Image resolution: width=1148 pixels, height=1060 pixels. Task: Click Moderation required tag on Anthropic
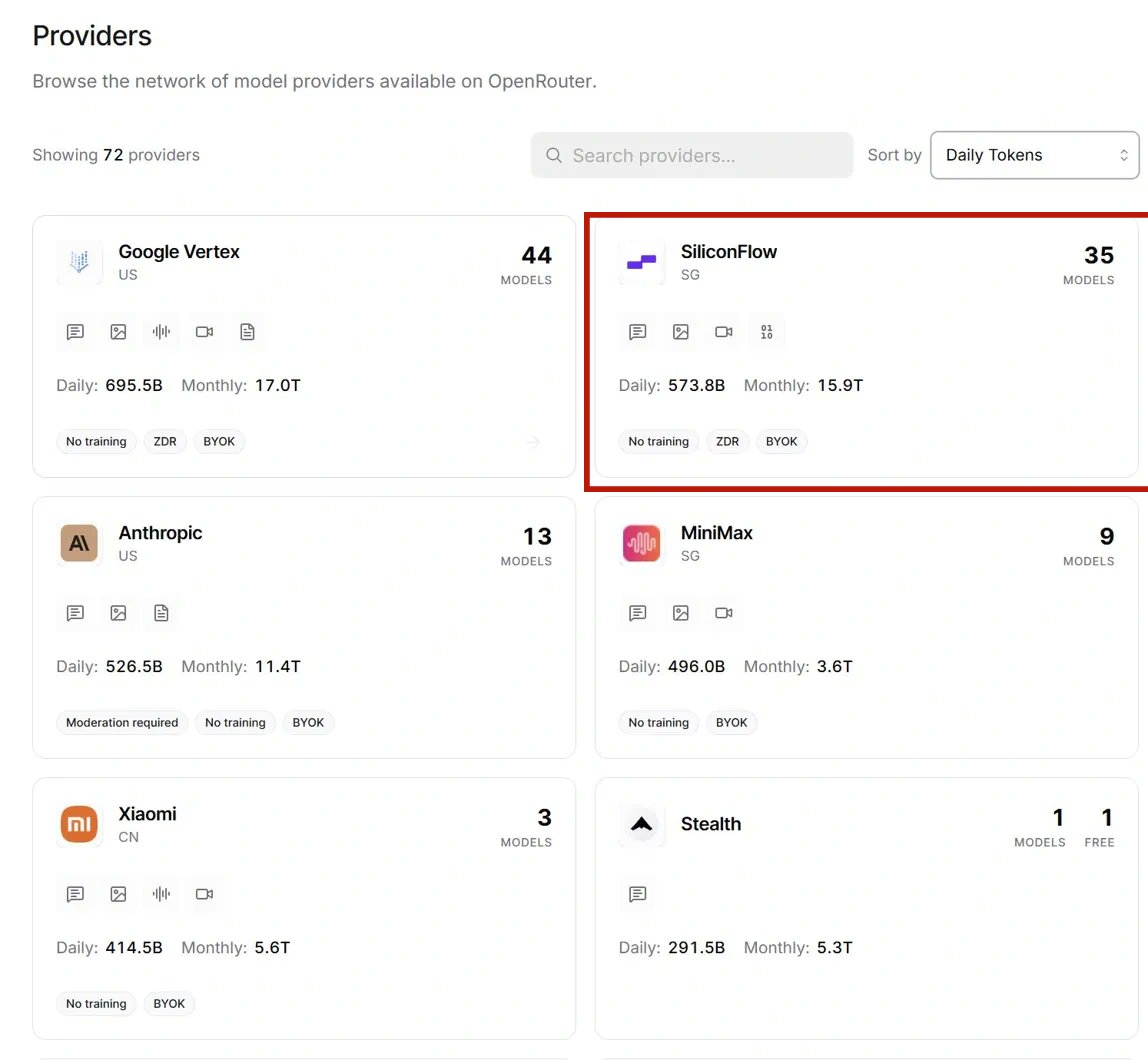point(122,723)
